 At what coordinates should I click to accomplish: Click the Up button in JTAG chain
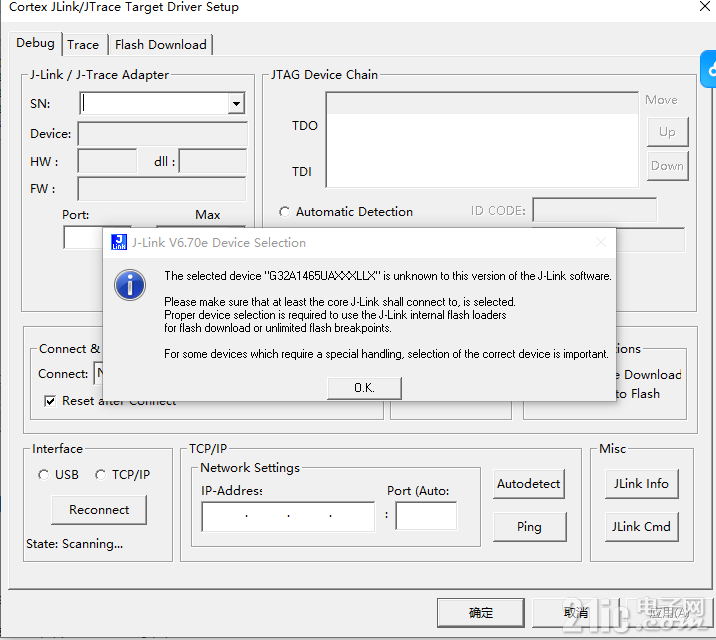coord(667,132)
